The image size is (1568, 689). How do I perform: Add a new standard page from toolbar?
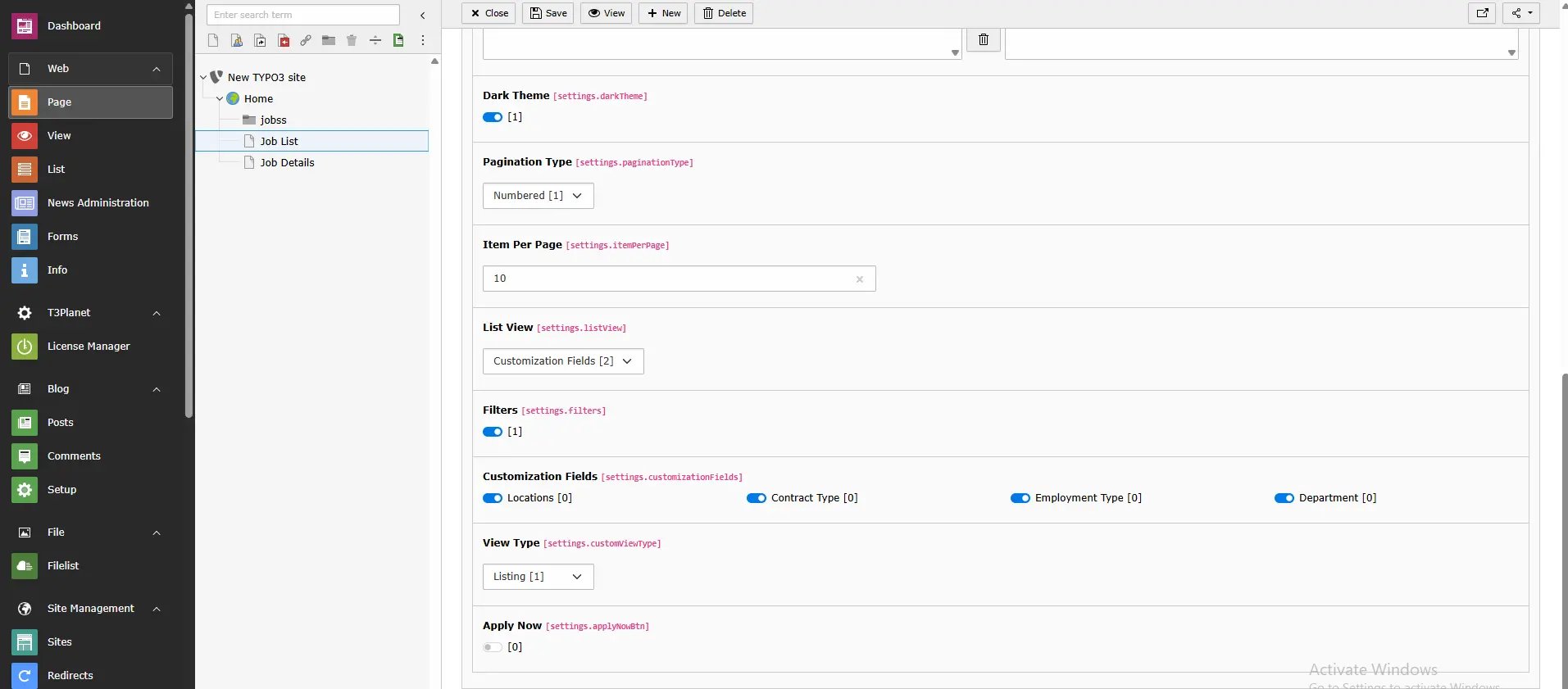[x=213, y=40]
